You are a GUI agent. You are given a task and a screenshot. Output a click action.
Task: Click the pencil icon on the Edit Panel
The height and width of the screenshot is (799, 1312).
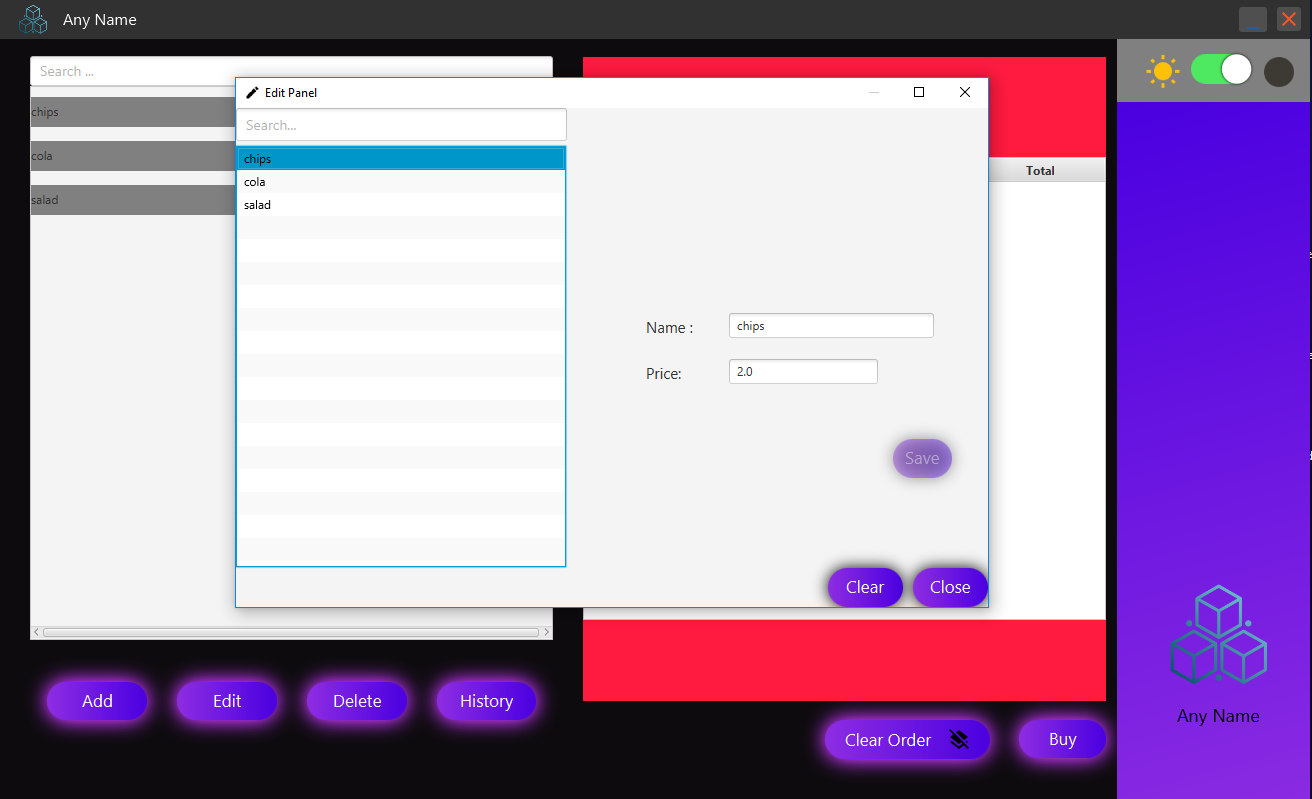click(x=251, y=92)
